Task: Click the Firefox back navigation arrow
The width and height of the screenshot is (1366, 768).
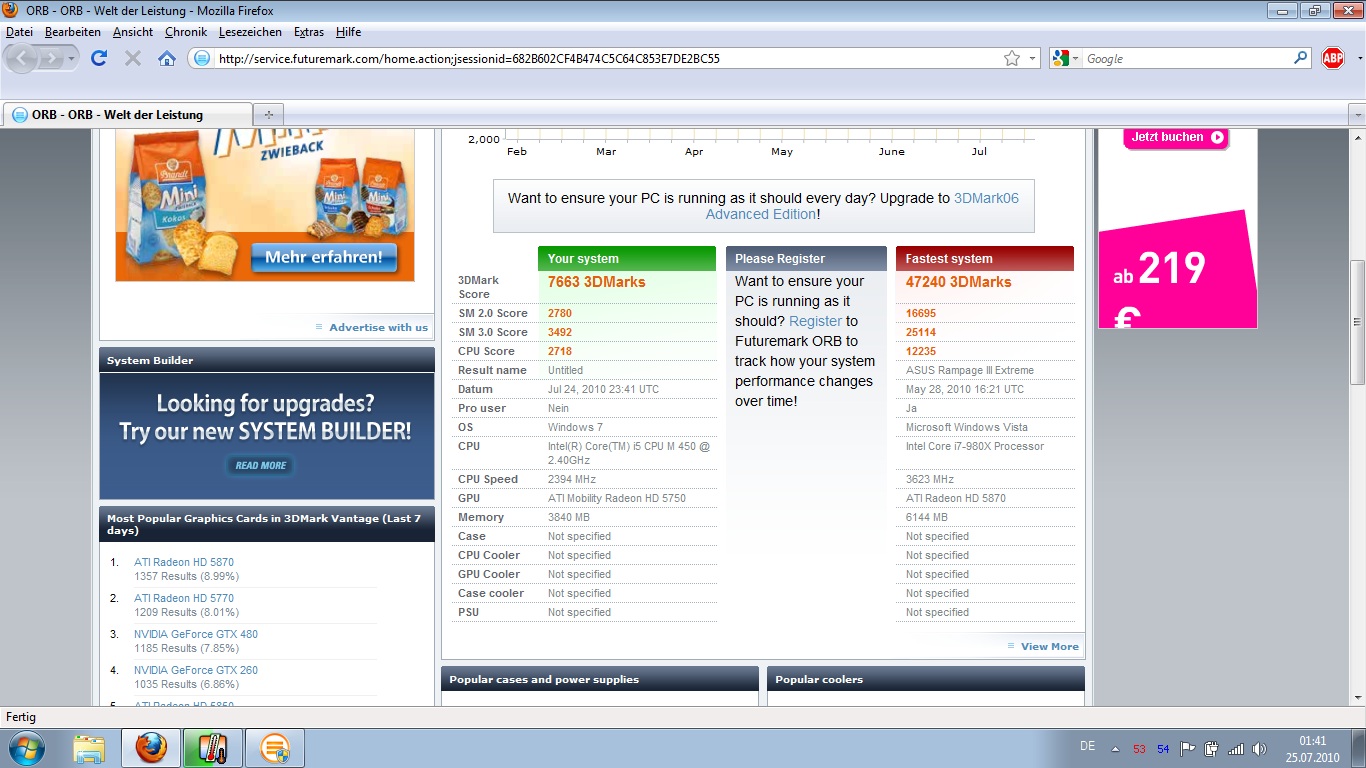Action: [x=23, y=58]
